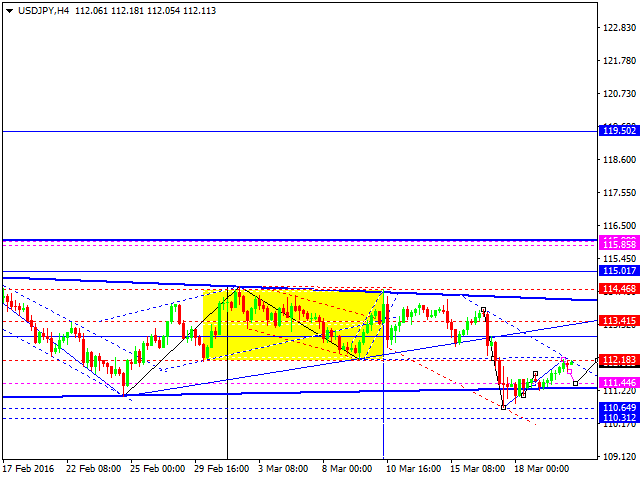Image resolution: width=640 pixels, height=480 pixels.
Task: Click the 109.120 price scale value
Action: (x=619, y=456)
